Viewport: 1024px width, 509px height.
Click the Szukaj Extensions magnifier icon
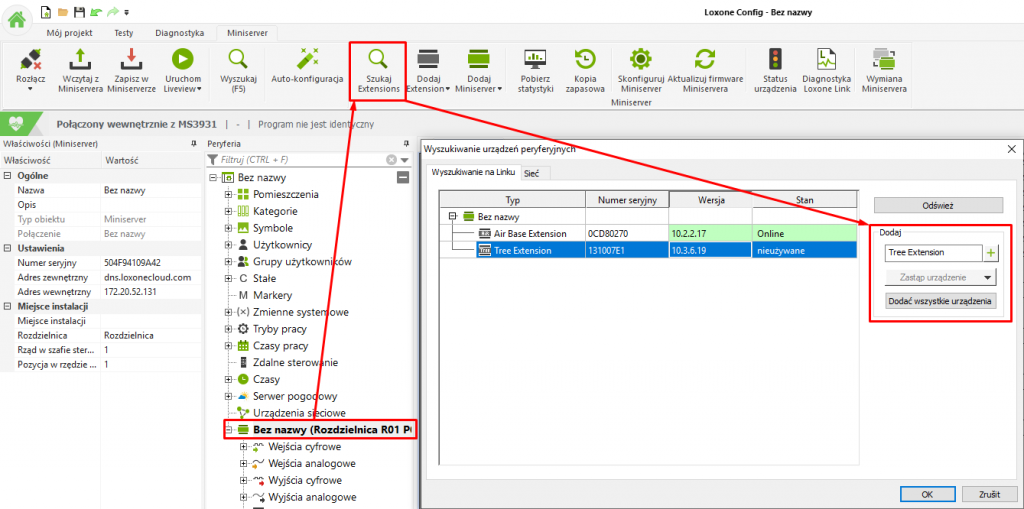[x=378, y=60]
